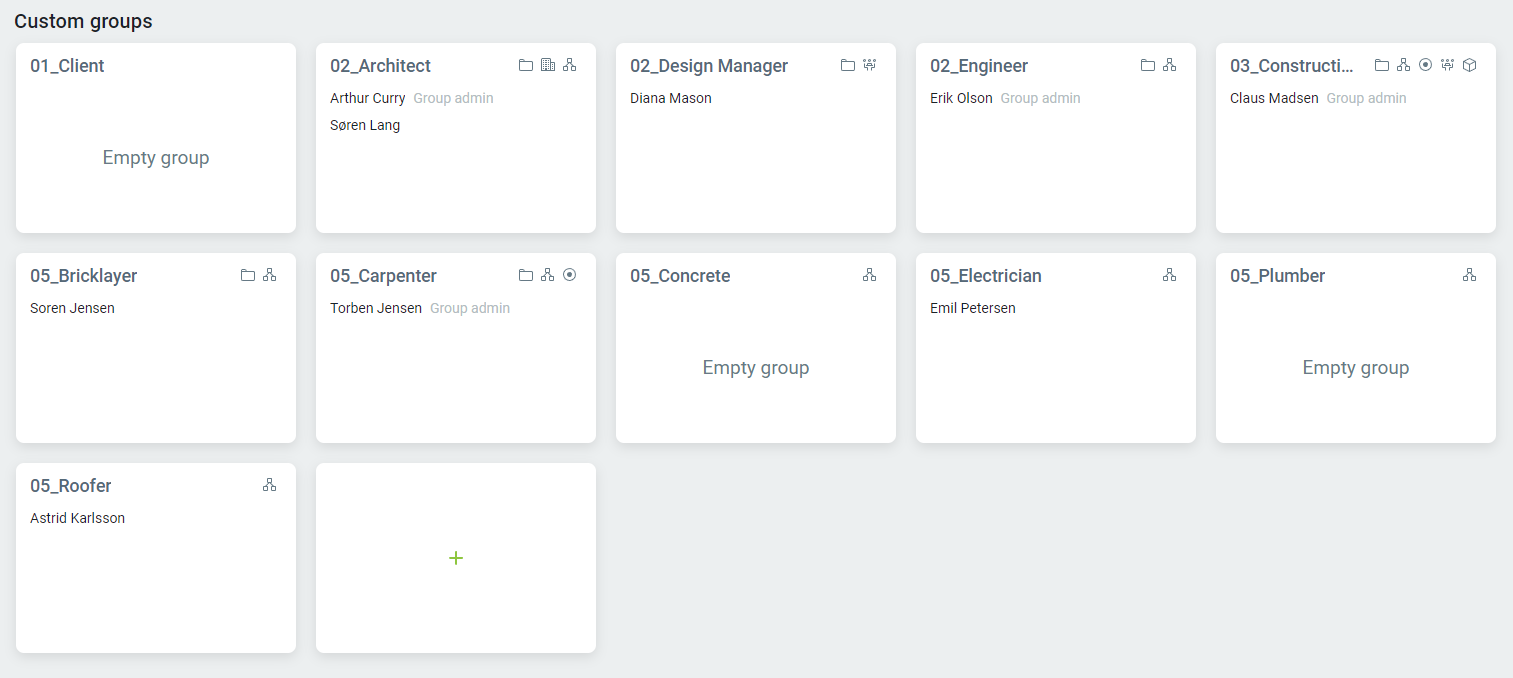
Task: Click the folder icon on 02_Architect card
Action: [x=525, y=65]
